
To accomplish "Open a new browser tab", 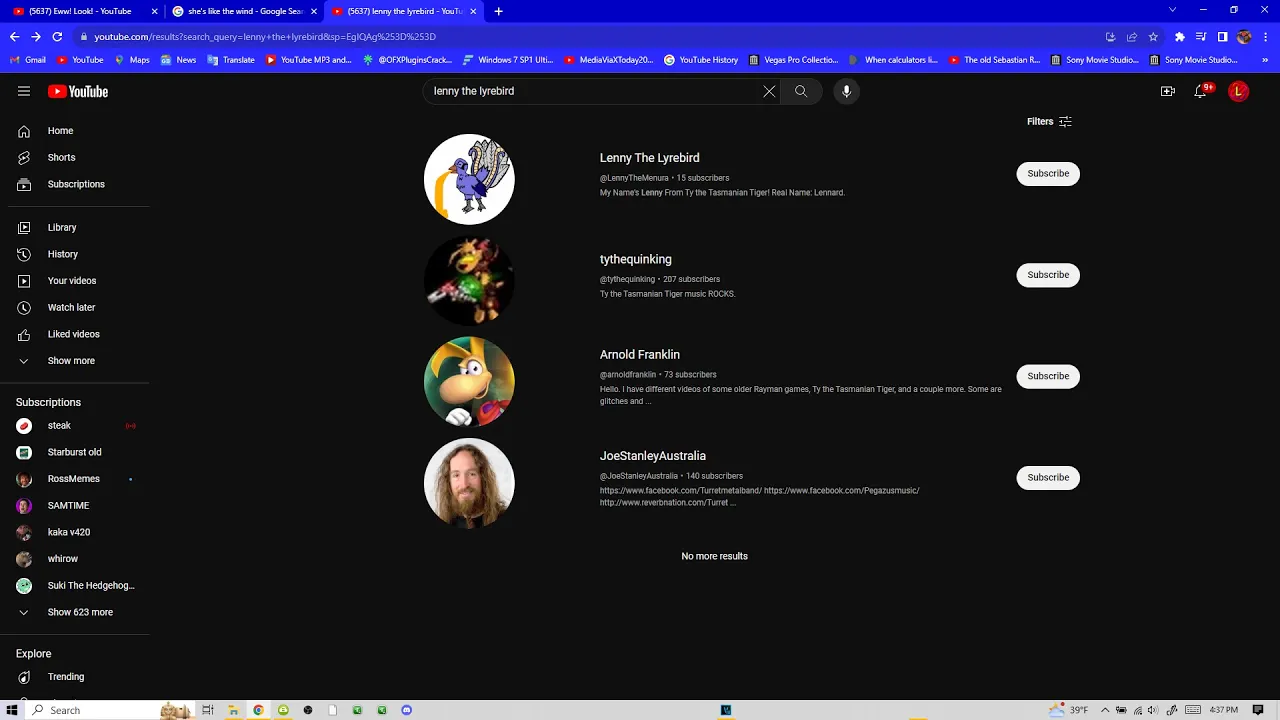I will pos(498,11).
